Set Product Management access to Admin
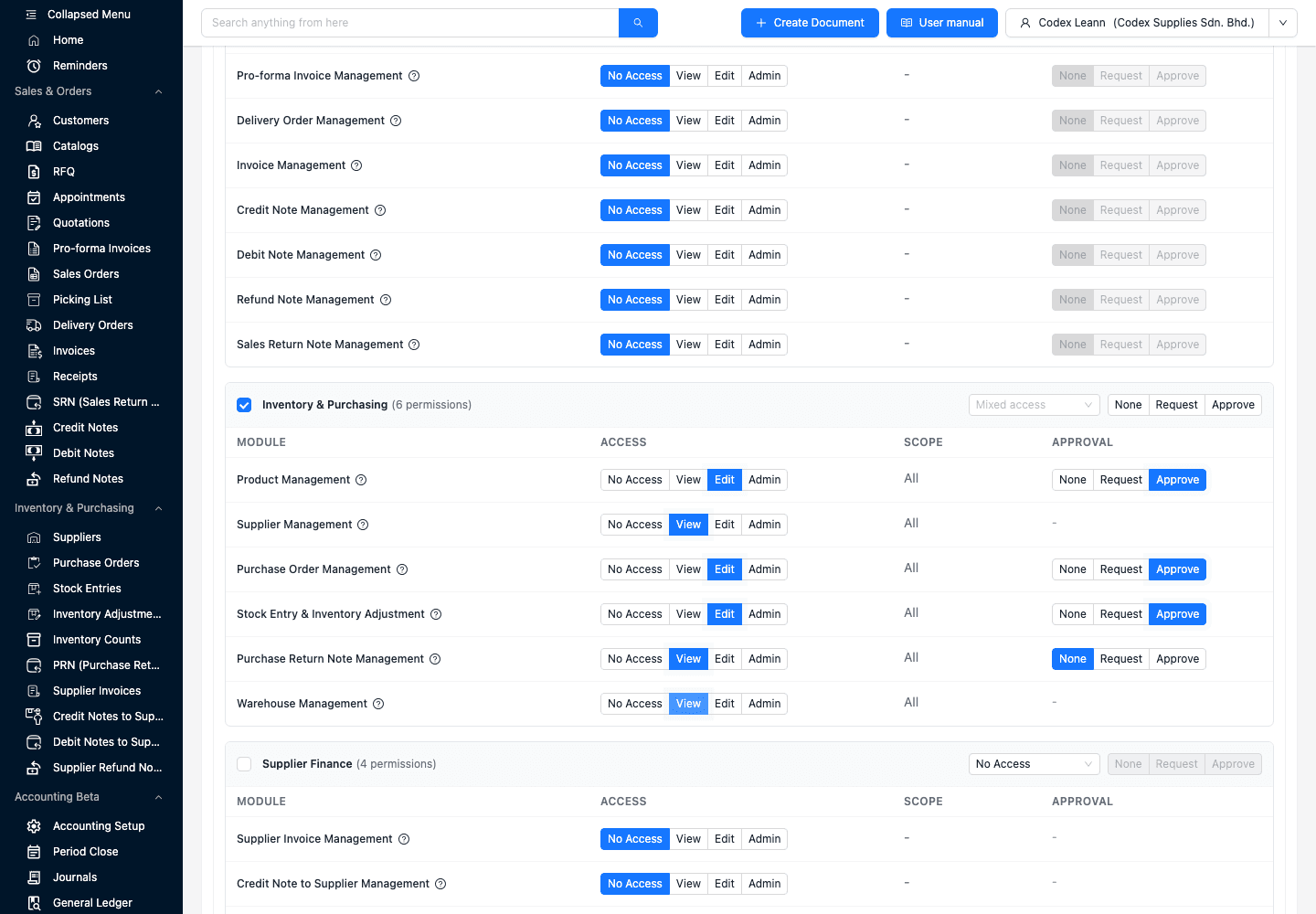Image resolution: width=1316 pixels, height=914 pixels. pos(764,480)
